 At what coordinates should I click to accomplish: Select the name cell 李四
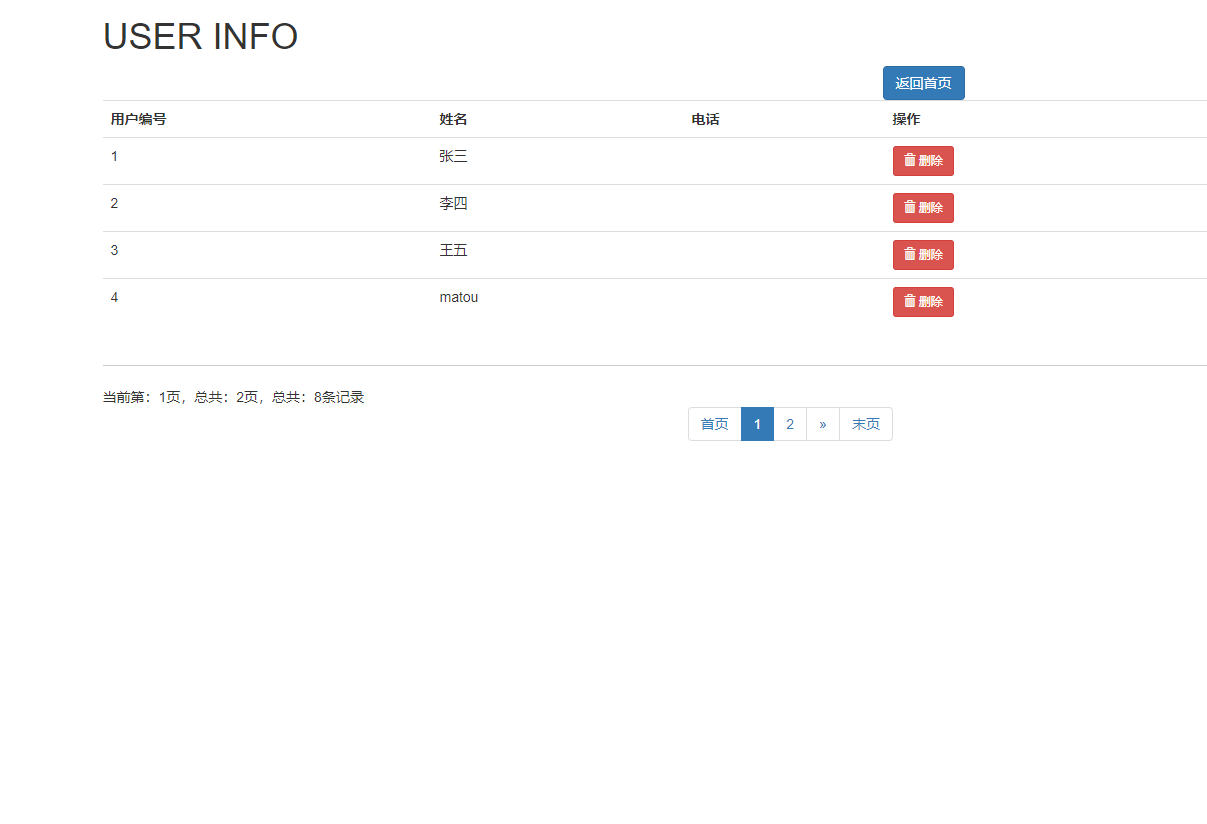click(453, 203)
